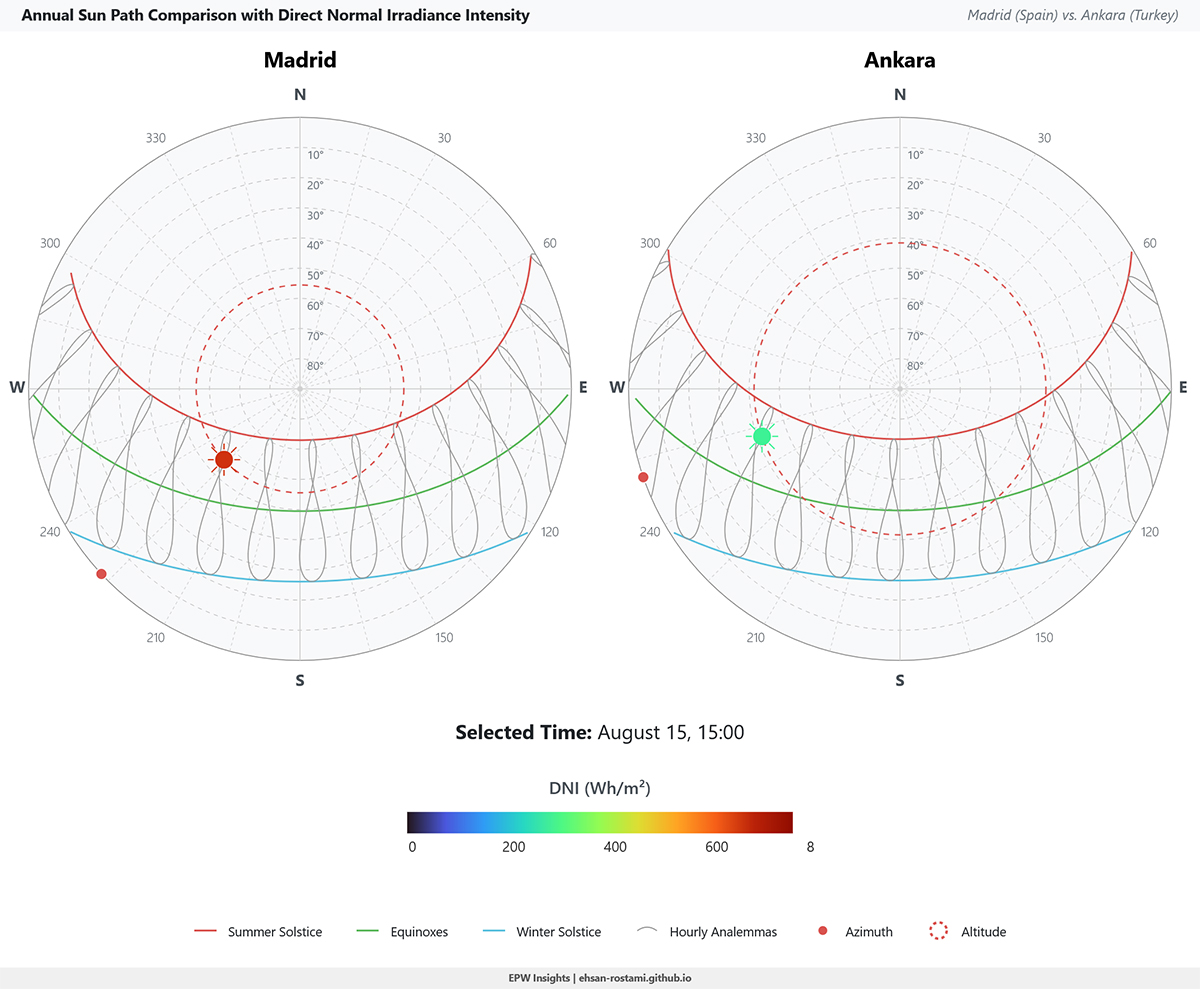Viewport: 1200px width, 989px height.
Task: Select the Equinoxes green curve on Ankara chart
Action: 899,508
